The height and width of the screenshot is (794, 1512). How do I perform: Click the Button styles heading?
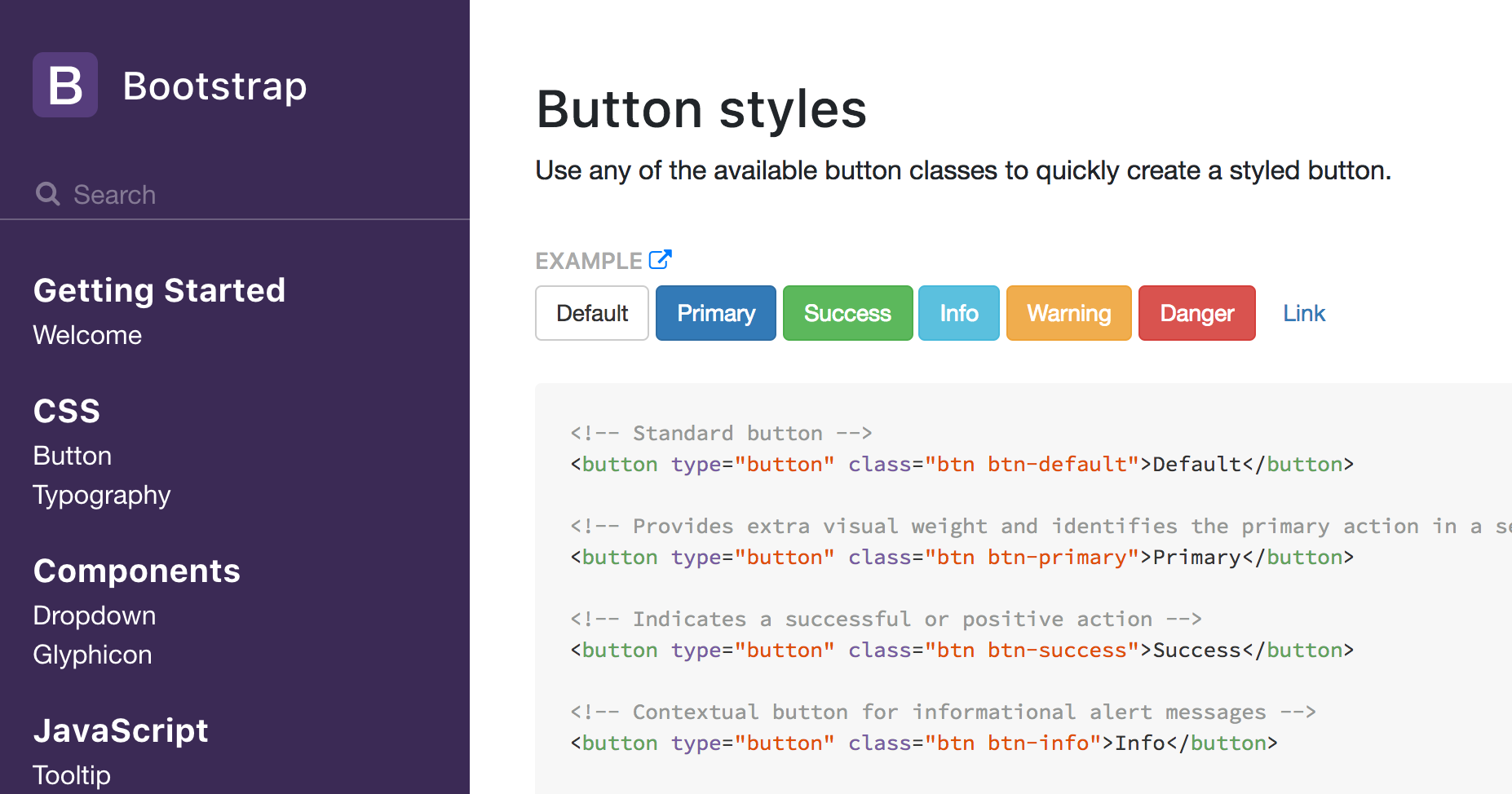(701, 109)
